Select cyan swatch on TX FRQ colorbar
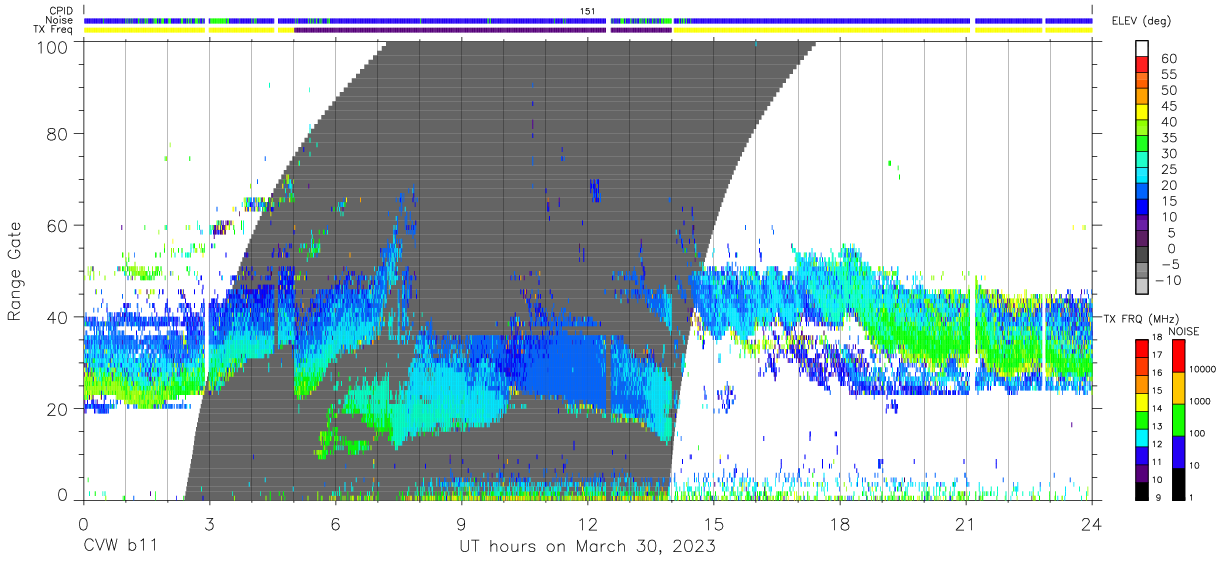Viewport: 1228px width, 567px height. (1140, 437)
